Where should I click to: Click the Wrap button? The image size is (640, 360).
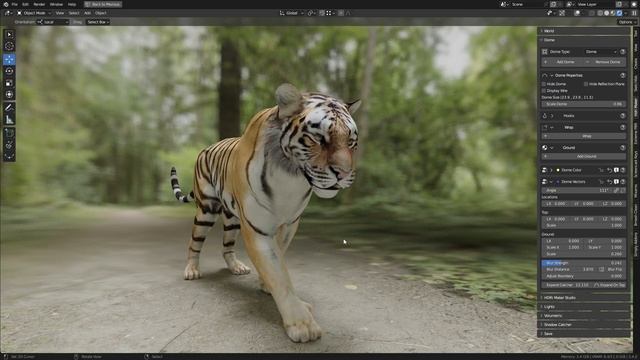584,136
